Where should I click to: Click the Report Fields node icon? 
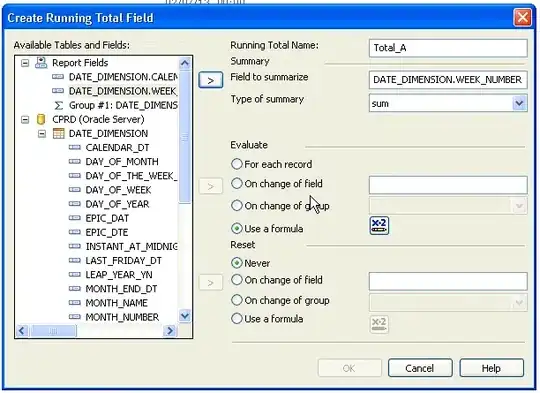click(41, 63)
